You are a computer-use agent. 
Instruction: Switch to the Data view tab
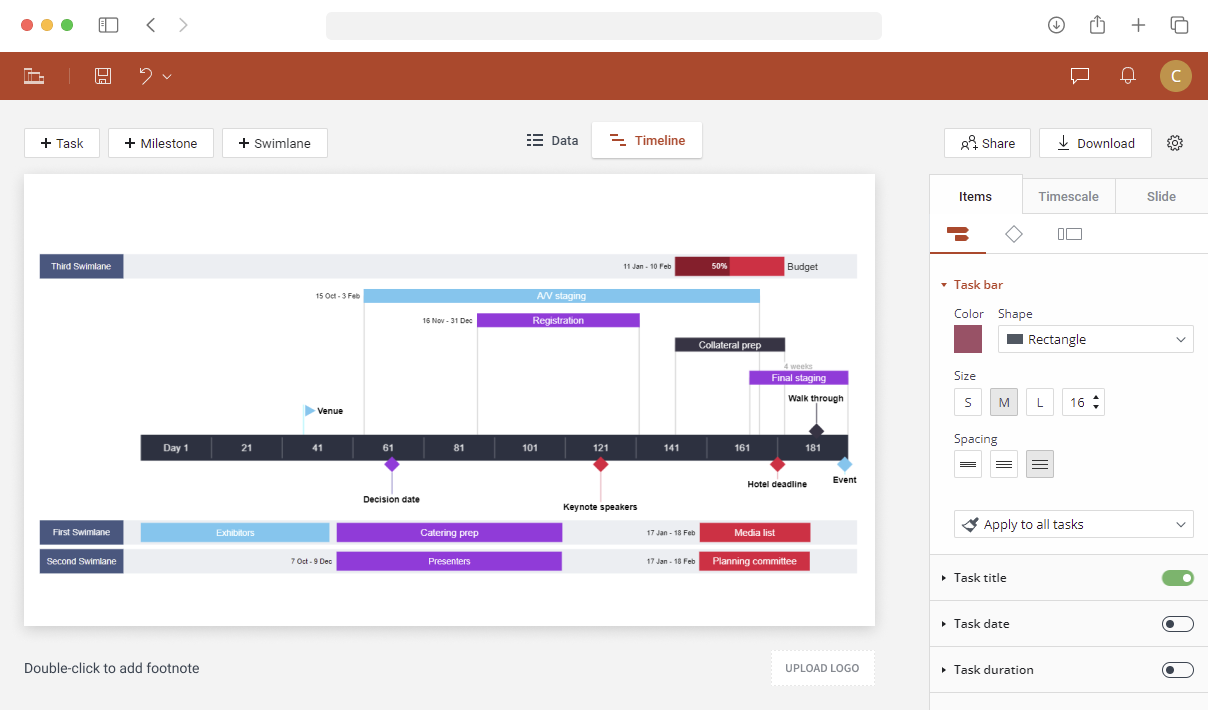pyautogui.click(x=553, y=141)
